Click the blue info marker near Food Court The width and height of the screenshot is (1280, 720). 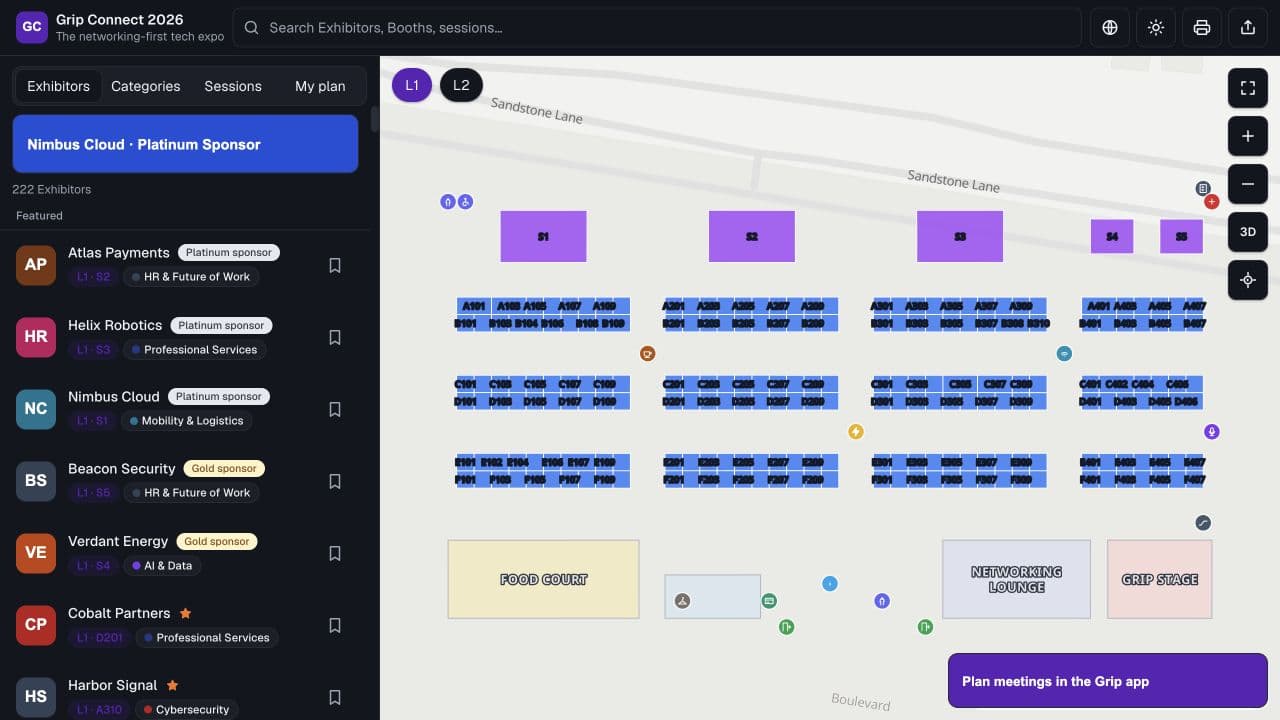coord(829,584)
